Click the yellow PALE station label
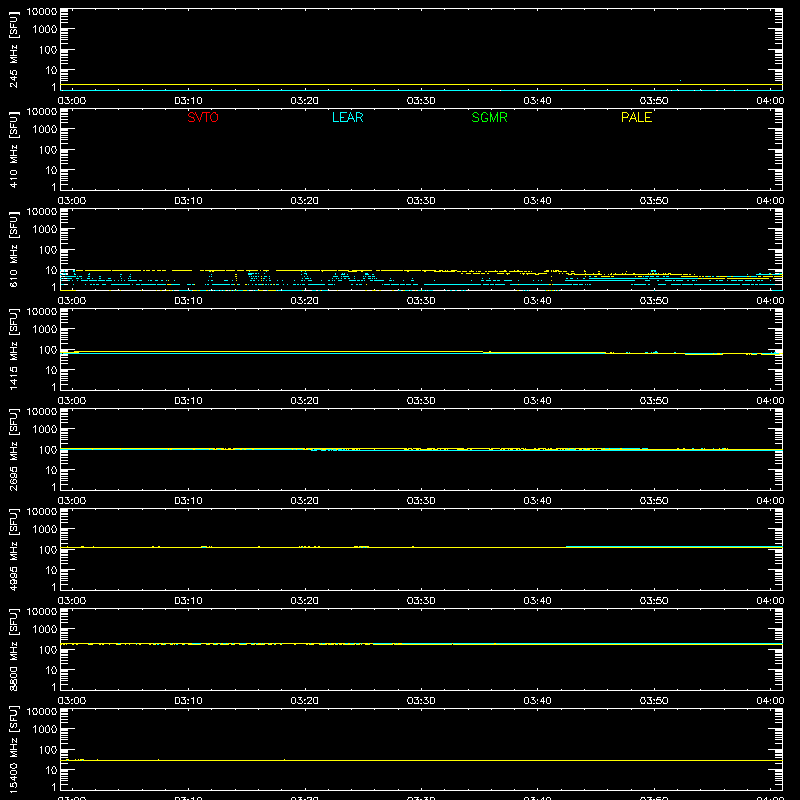This screenshot has height=800, width=800. click(636, 117)
